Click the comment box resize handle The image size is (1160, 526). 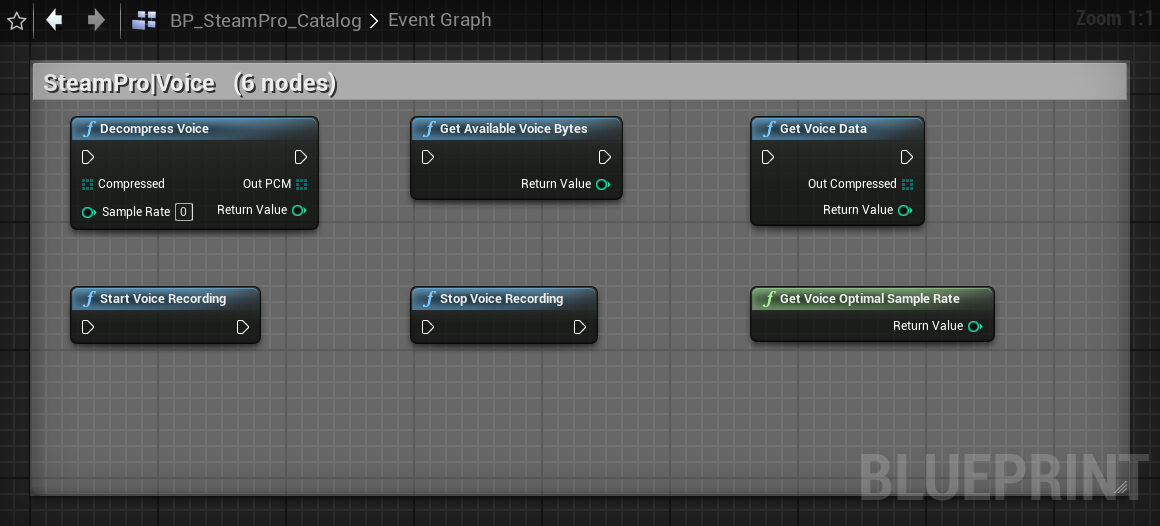click(x=1120, y=487)
